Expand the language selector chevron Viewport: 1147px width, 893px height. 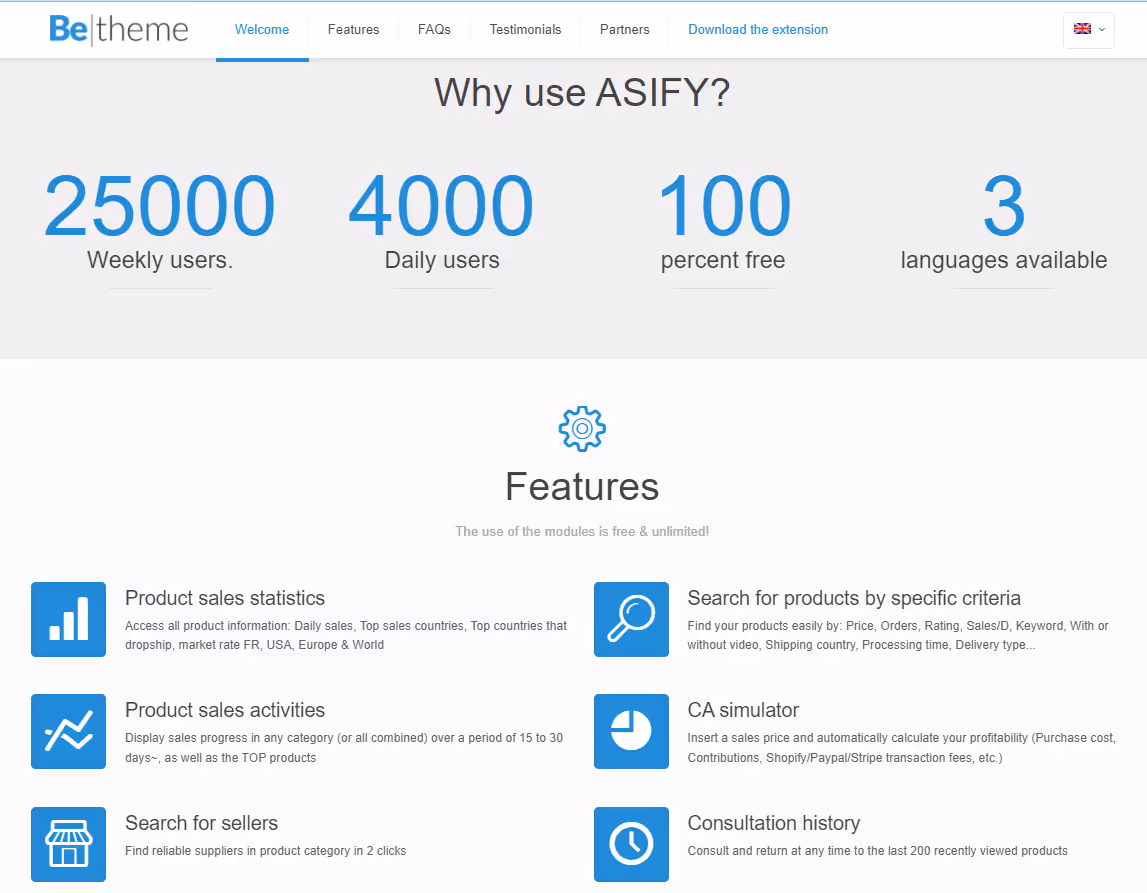(x=1100, y=31)
